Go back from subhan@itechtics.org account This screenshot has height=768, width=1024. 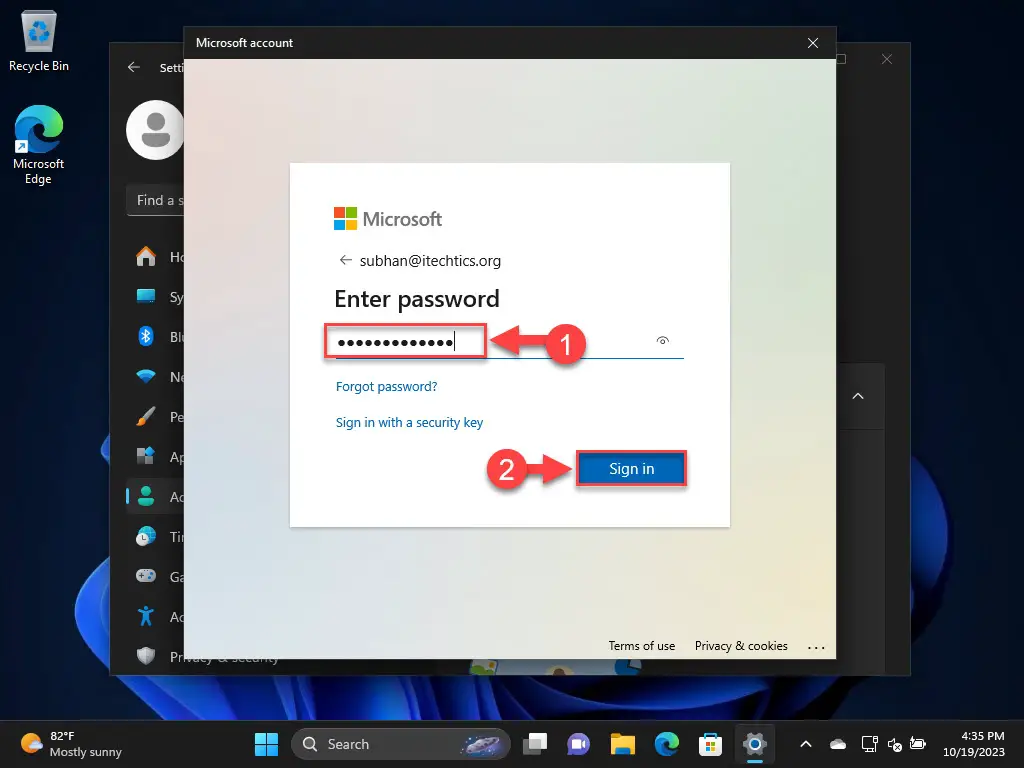click(x=345, y=260)
